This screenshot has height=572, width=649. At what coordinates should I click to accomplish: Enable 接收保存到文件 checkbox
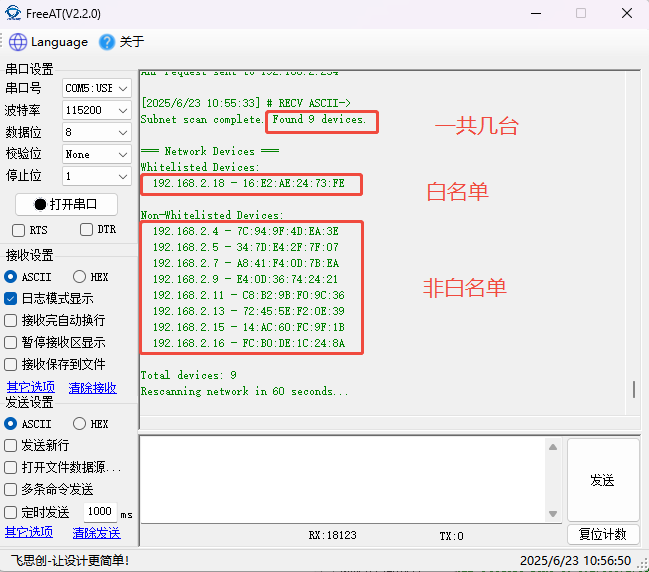(x=10, y=364)
